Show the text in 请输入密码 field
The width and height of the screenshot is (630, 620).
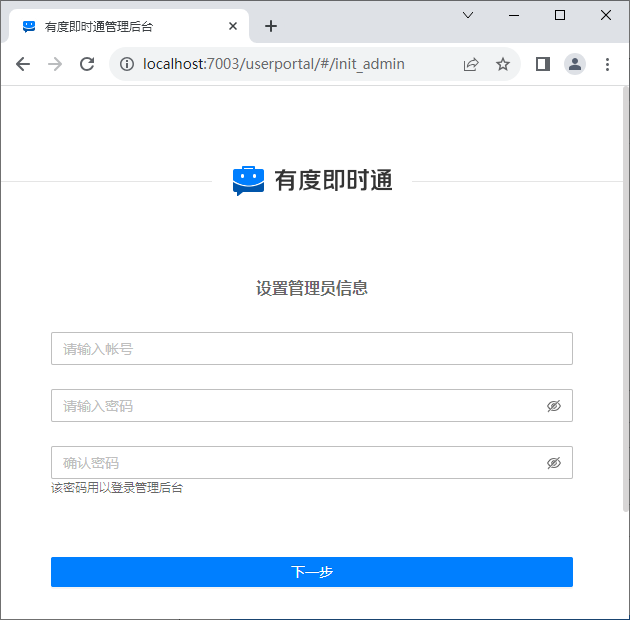[x=554, y=406]
